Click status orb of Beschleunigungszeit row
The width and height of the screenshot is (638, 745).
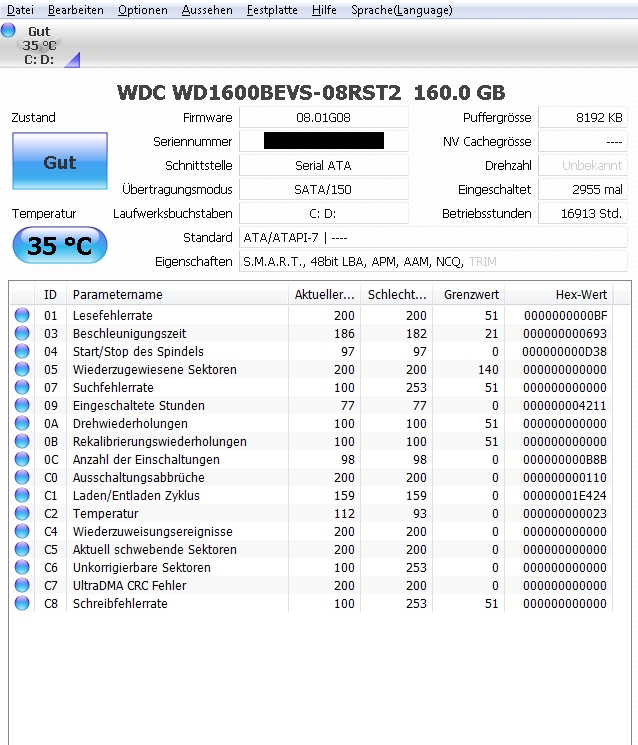(x=22, y=333)
